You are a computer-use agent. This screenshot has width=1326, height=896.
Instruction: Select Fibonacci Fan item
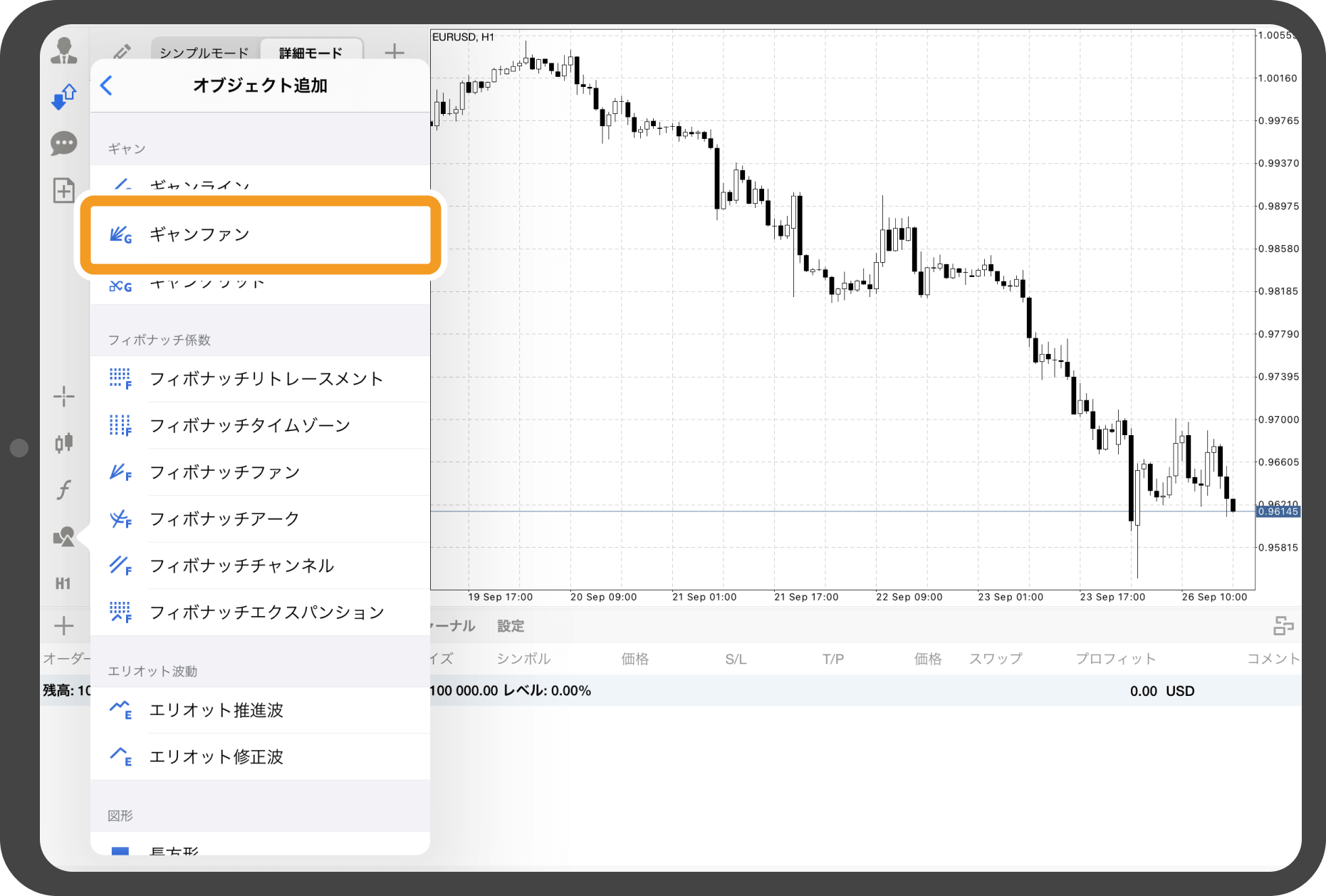tap(260, 472)
